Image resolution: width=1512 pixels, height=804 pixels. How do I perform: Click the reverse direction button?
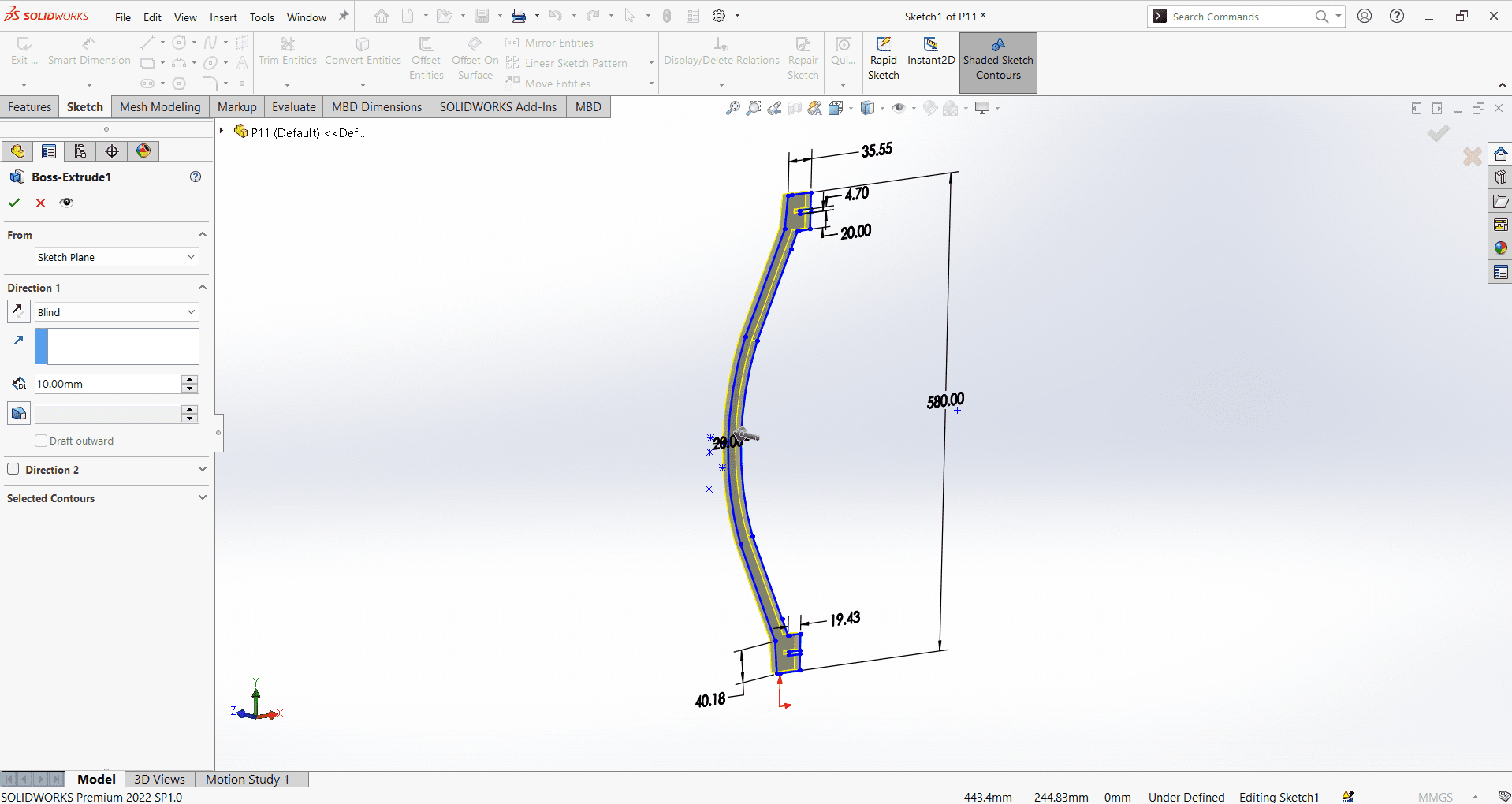coord(19,311)
